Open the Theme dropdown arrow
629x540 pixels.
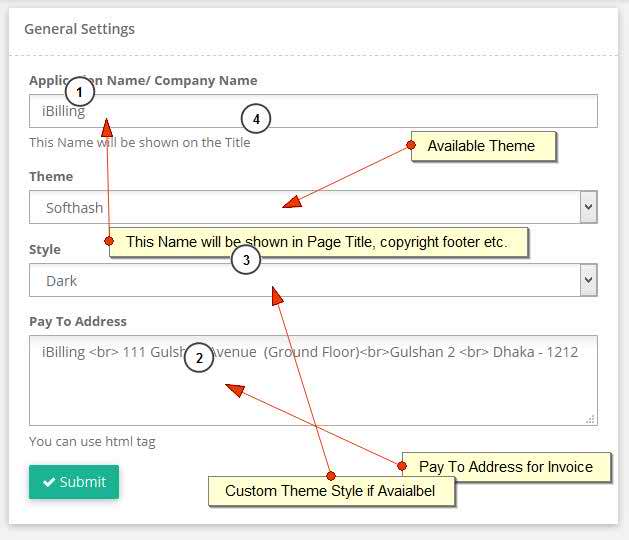coord(588,207)
